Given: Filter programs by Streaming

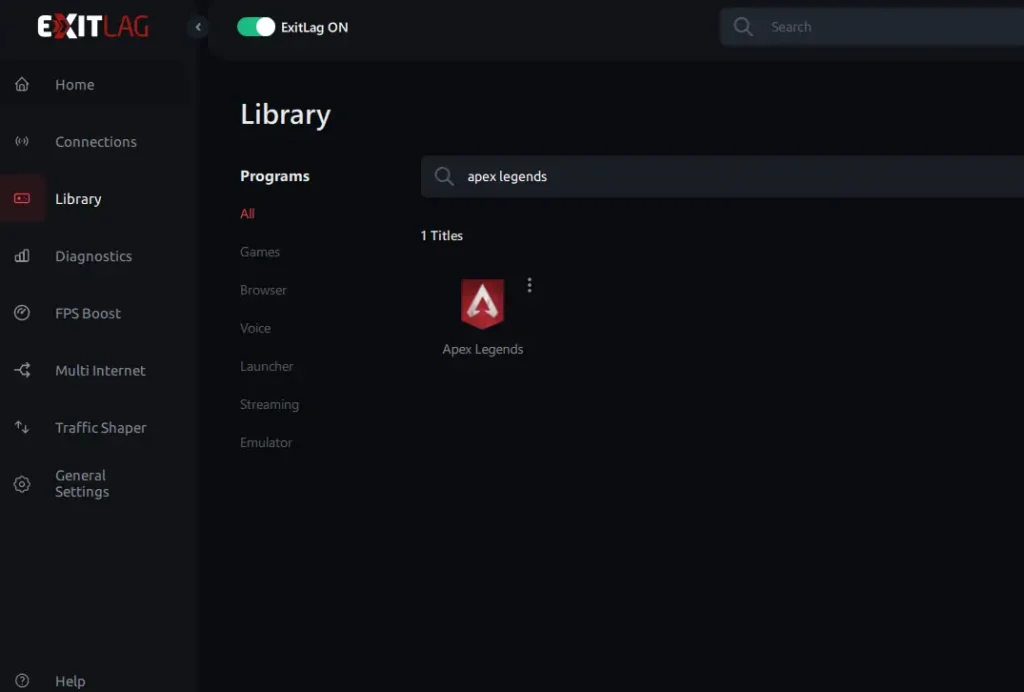Looking at the screenshot, I should [x=269, y=405].
